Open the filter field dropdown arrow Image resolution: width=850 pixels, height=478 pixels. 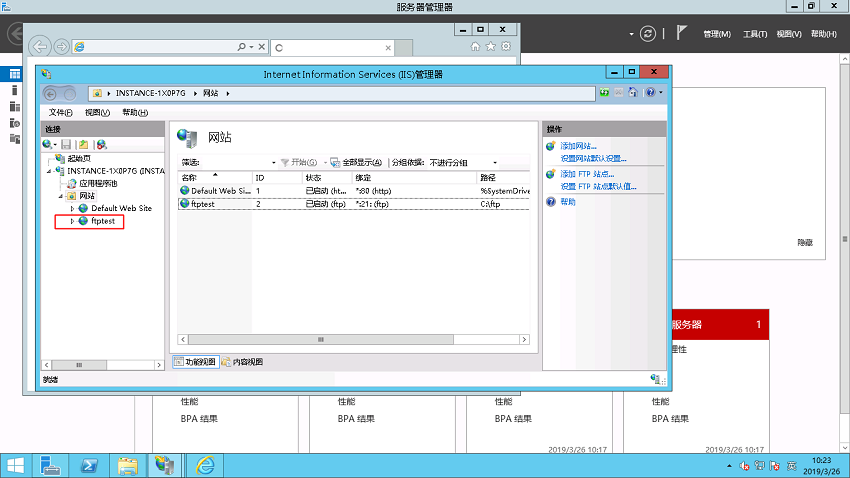point(273,163)
